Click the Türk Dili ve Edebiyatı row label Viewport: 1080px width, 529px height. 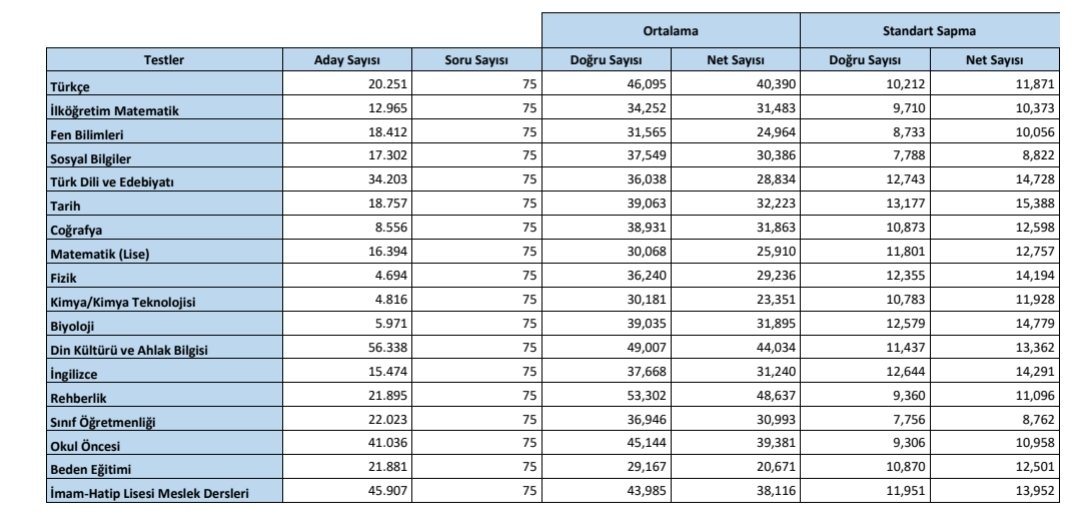[112, 182]
